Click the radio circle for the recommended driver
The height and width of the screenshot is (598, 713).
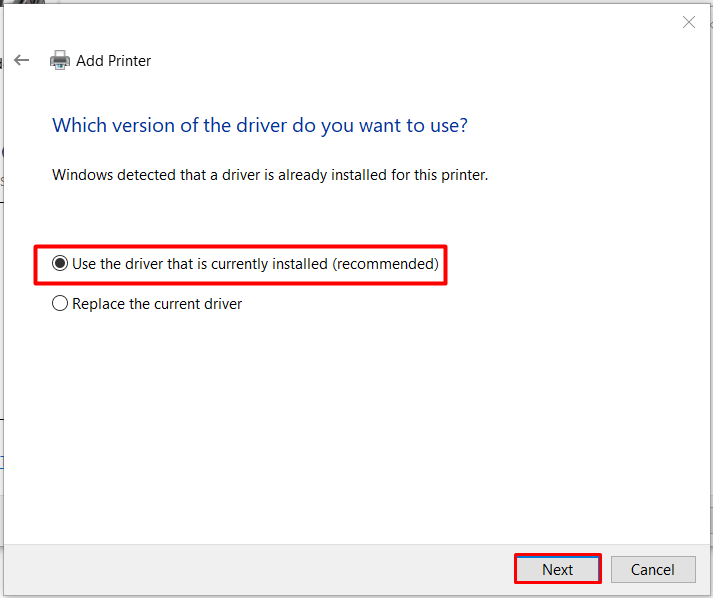pyautogui.click(x=60, y=264)
